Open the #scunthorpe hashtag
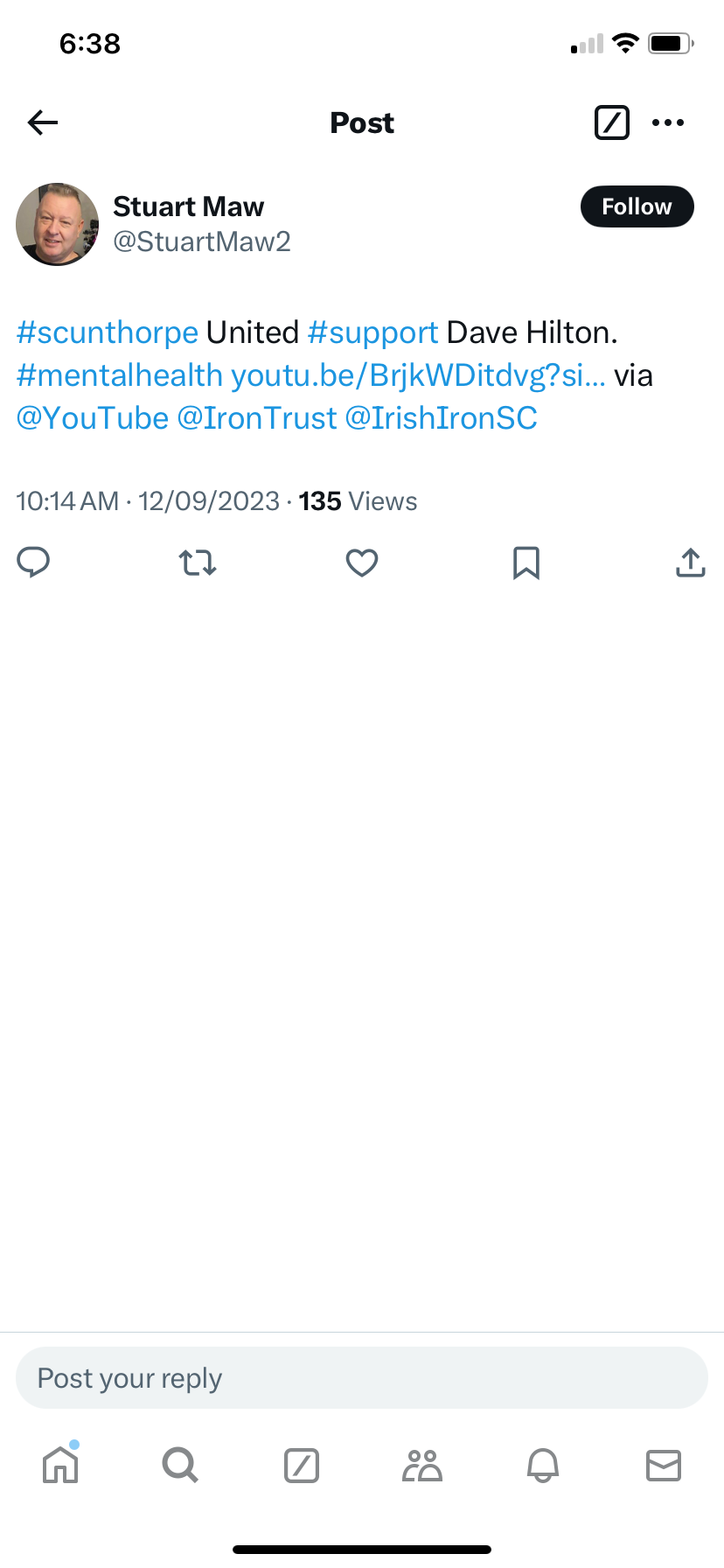This screenshot has width=724, height=1568. (x=108, y=332)
